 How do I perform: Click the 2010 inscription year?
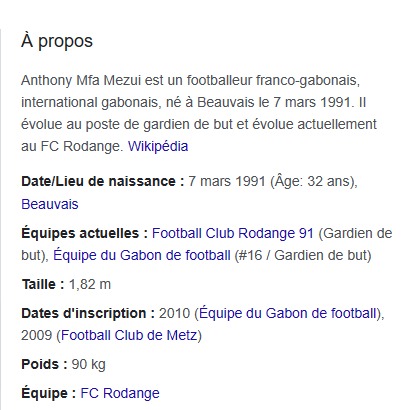click(174, 313)
